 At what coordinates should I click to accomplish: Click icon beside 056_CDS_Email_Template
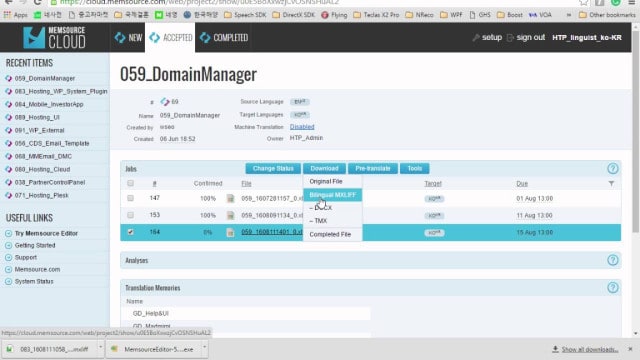[9, 144]
